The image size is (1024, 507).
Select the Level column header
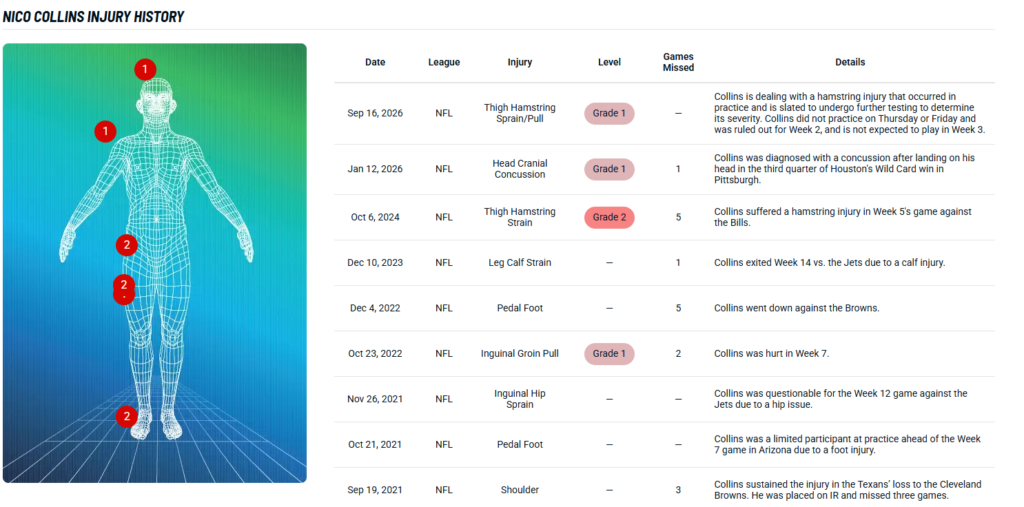coord(609,62)
